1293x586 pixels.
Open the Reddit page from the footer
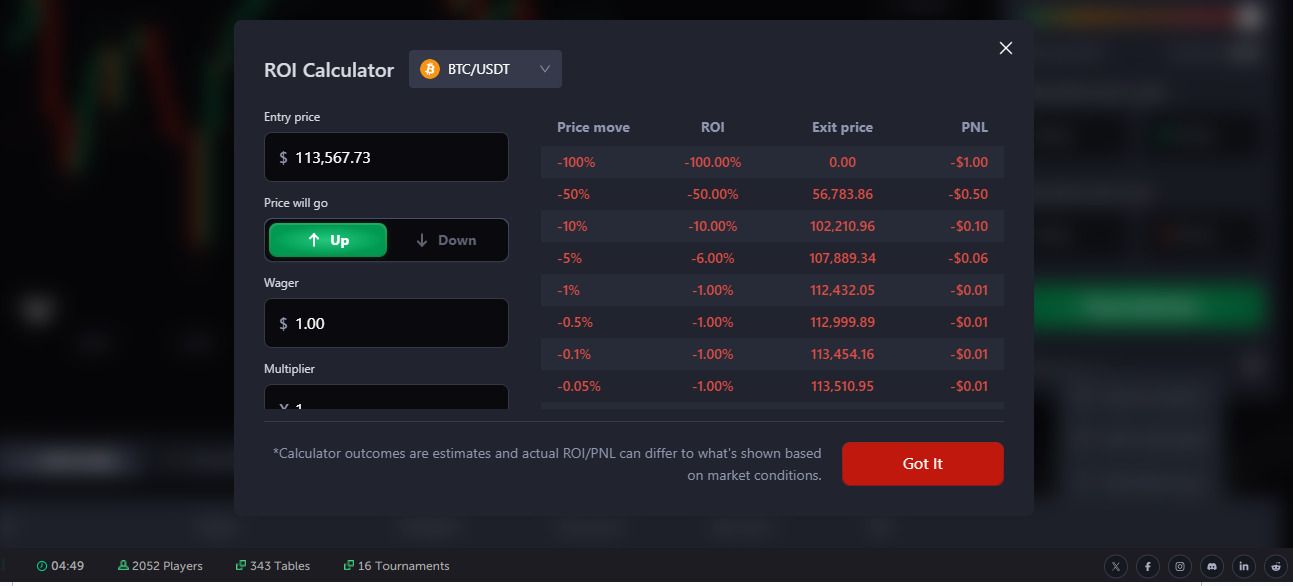pos(1275,566)
